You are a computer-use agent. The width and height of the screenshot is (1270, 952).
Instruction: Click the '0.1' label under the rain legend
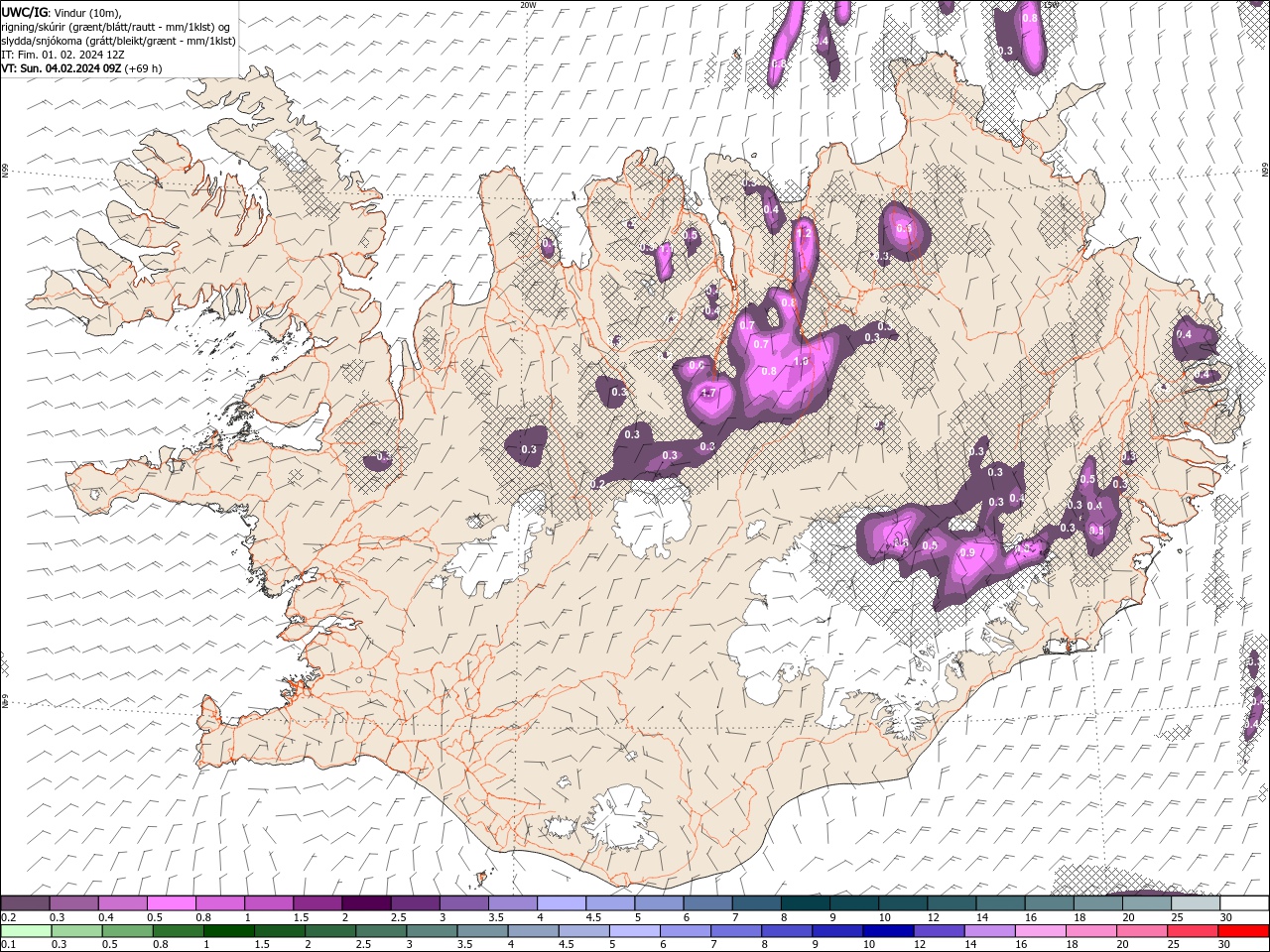coord(7,945)
